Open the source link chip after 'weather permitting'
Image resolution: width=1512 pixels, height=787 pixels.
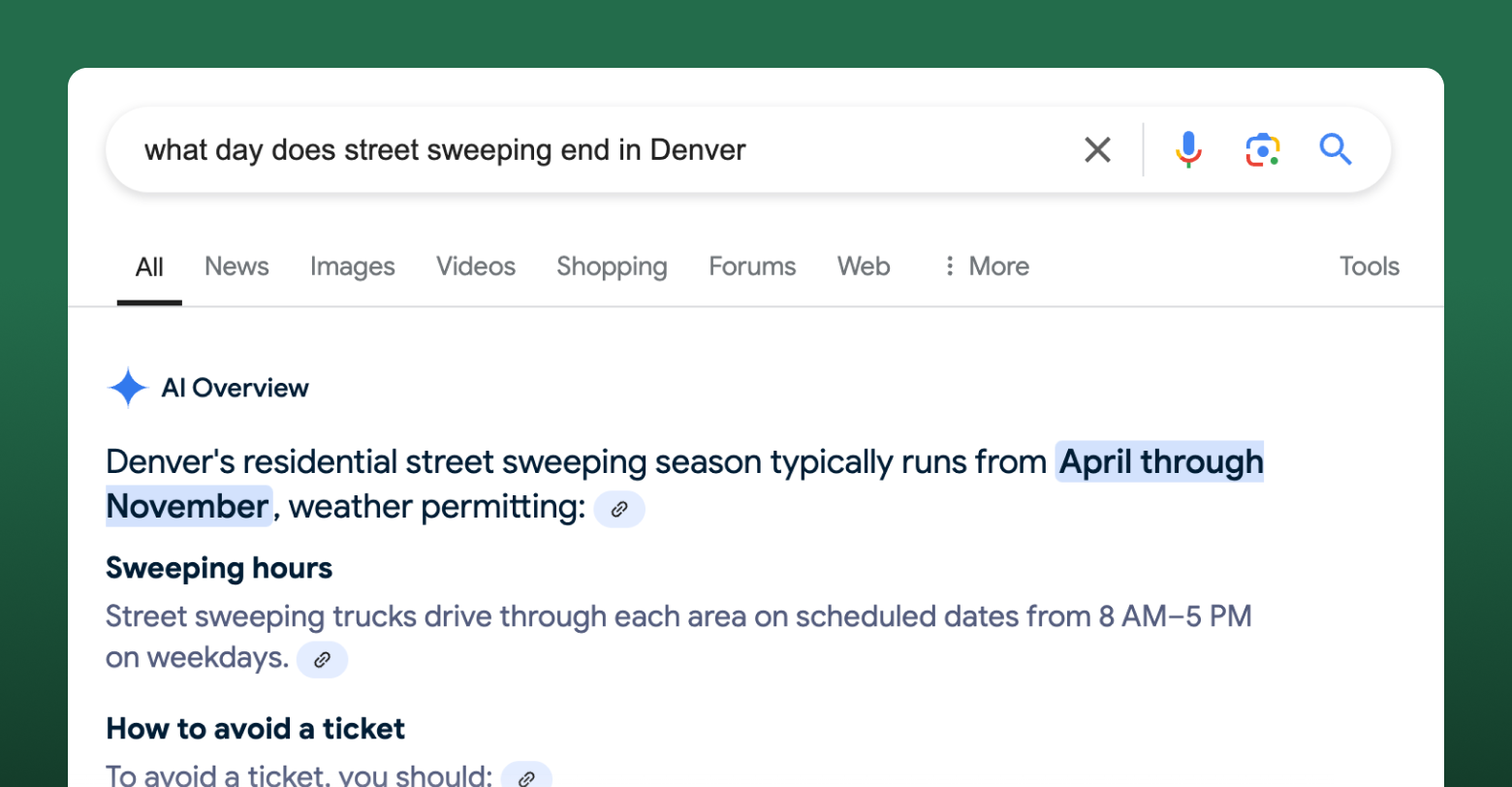click(619, 508)
